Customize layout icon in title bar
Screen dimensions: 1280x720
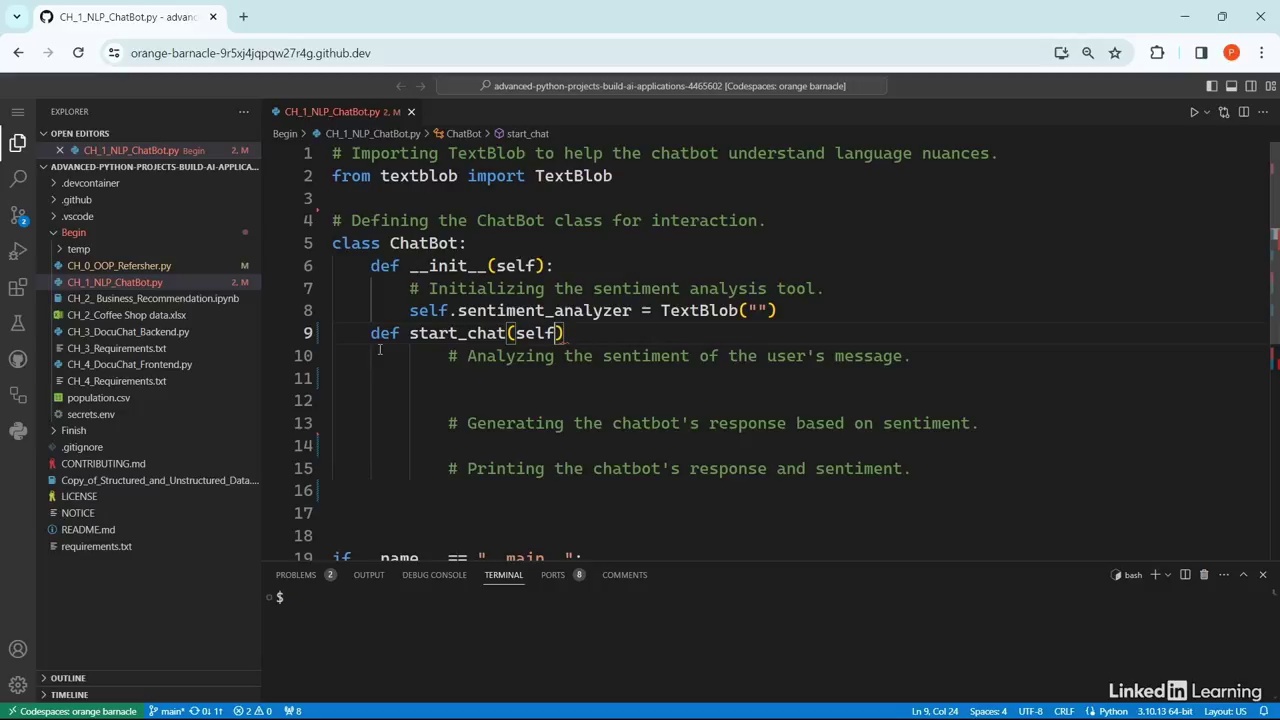tap(1271, 86)
